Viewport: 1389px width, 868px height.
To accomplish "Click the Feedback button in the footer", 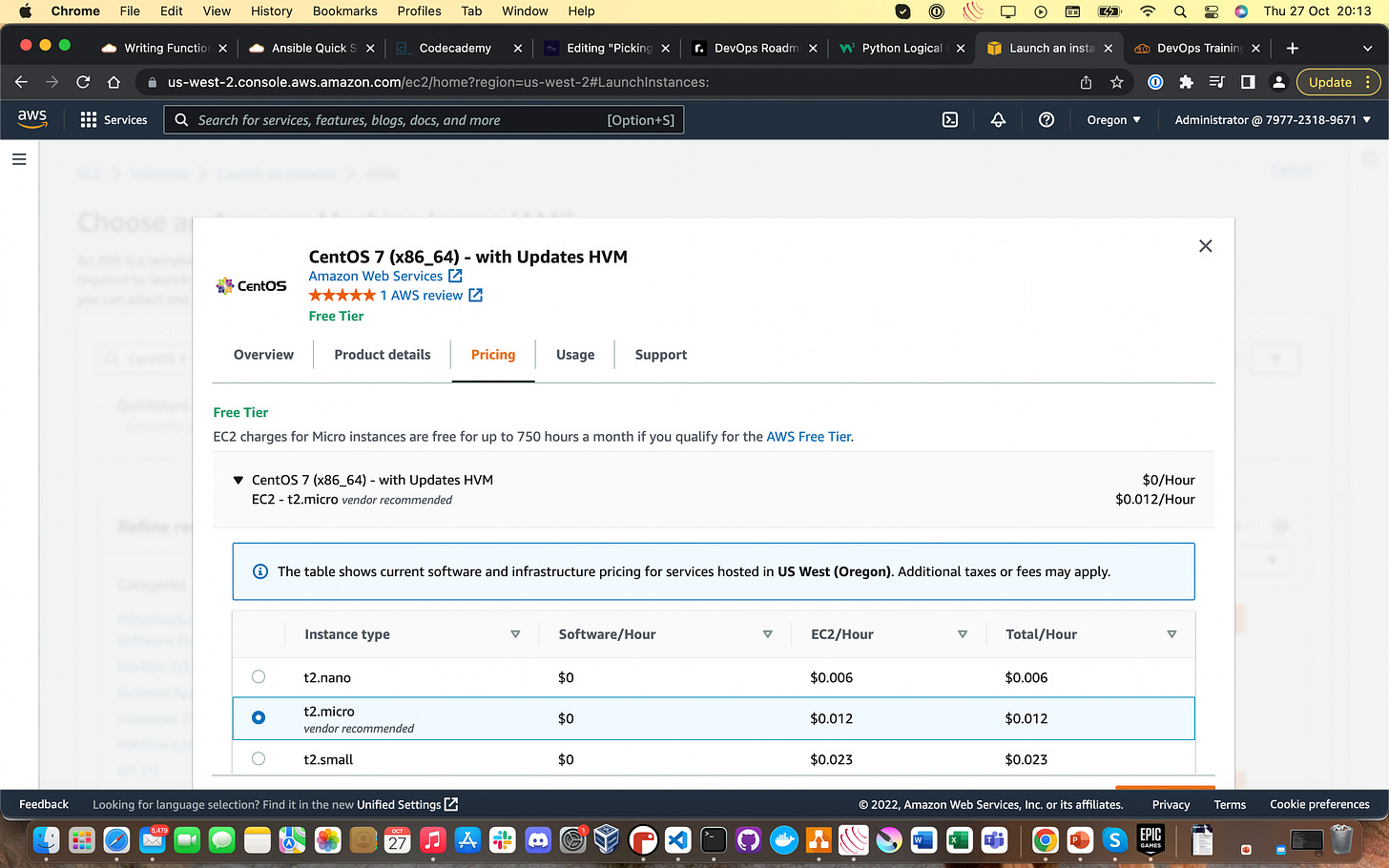I will [x=44, y=804].
